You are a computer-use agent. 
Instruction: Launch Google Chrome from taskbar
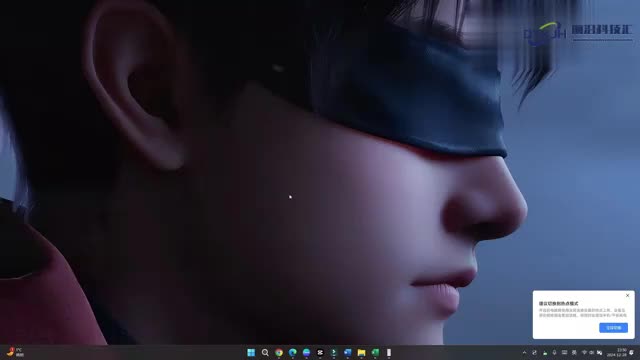click(x=279, y=352)
